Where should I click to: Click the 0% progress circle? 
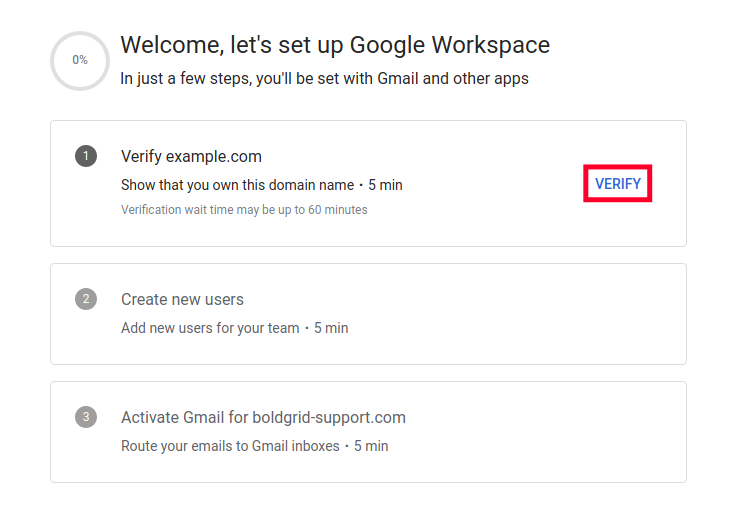pos(80,60)
